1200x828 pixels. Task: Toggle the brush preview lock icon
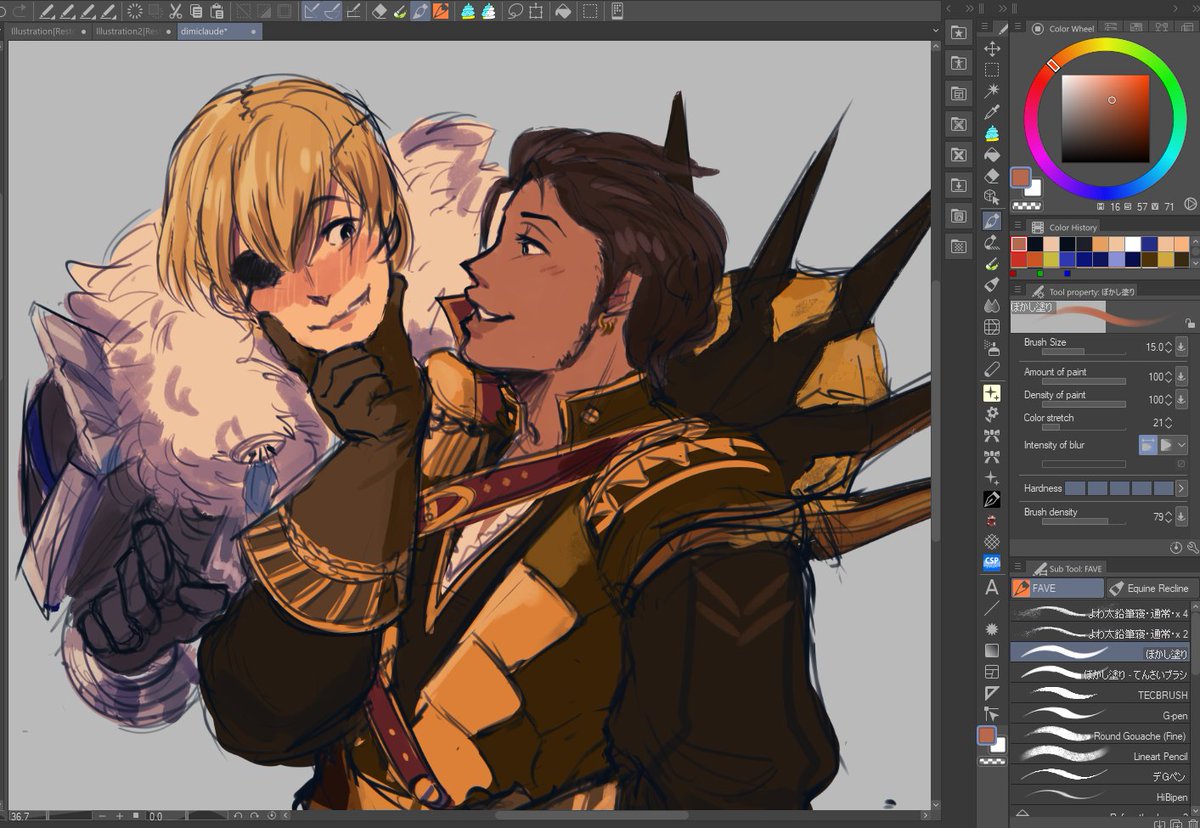[1189, 323]
